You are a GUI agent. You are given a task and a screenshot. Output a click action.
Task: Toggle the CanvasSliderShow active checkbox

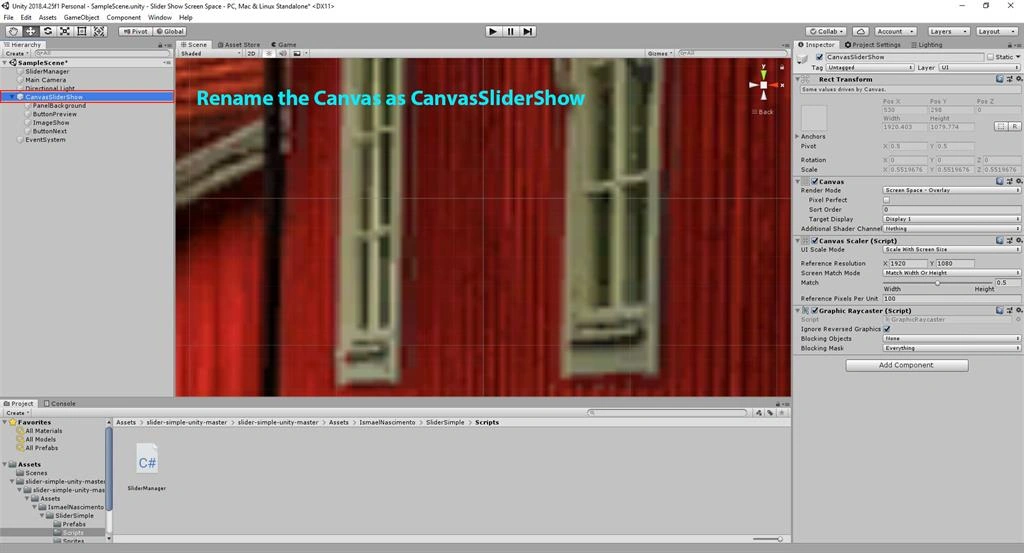tap(820, 57)
